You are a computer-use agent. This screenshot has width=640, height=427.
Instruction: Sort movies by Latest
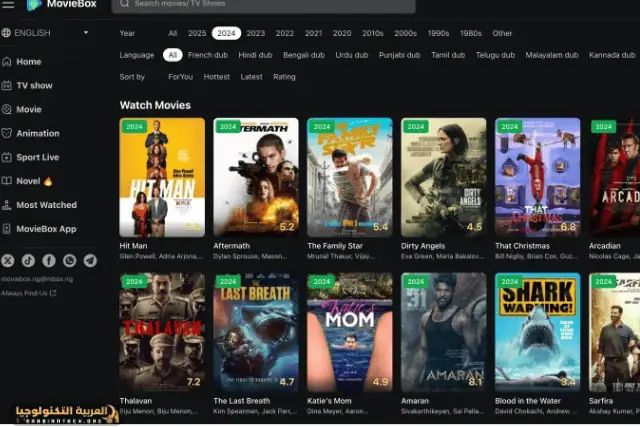251,77
